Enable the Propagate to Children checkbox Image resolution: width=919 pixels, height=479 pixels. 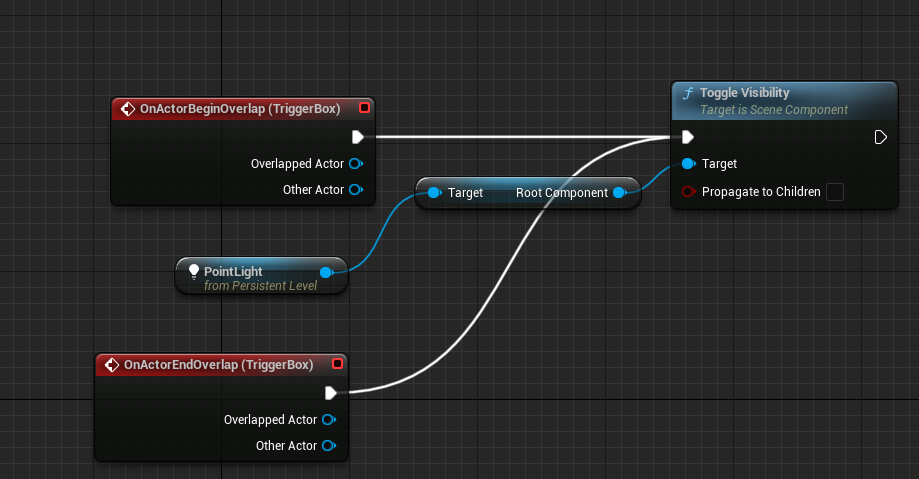point(835,192)
